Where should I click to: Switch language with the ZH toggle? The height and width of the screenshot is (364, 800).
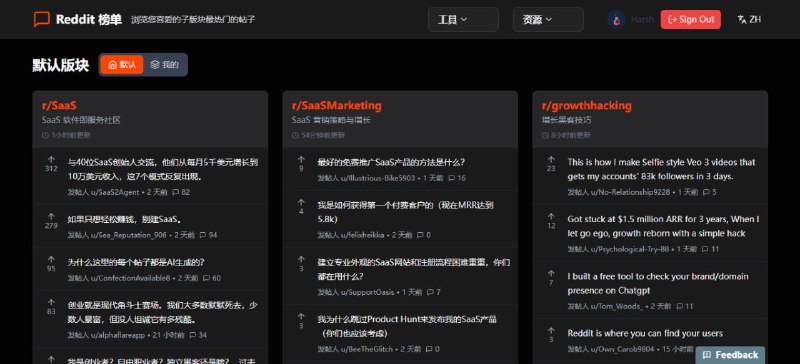[x=749, y=19]
